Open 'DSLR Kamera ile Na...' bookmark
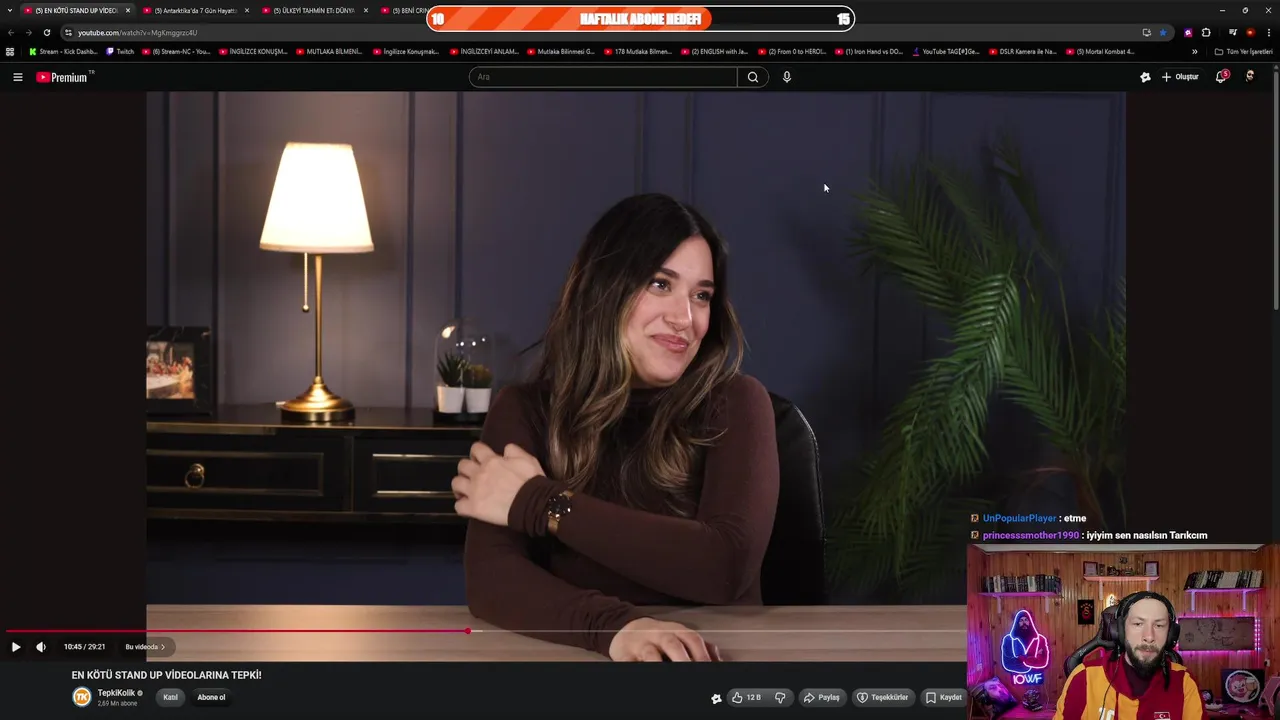The width and height of the screenshot is (1280, 720). click(x=1023, y=51)
